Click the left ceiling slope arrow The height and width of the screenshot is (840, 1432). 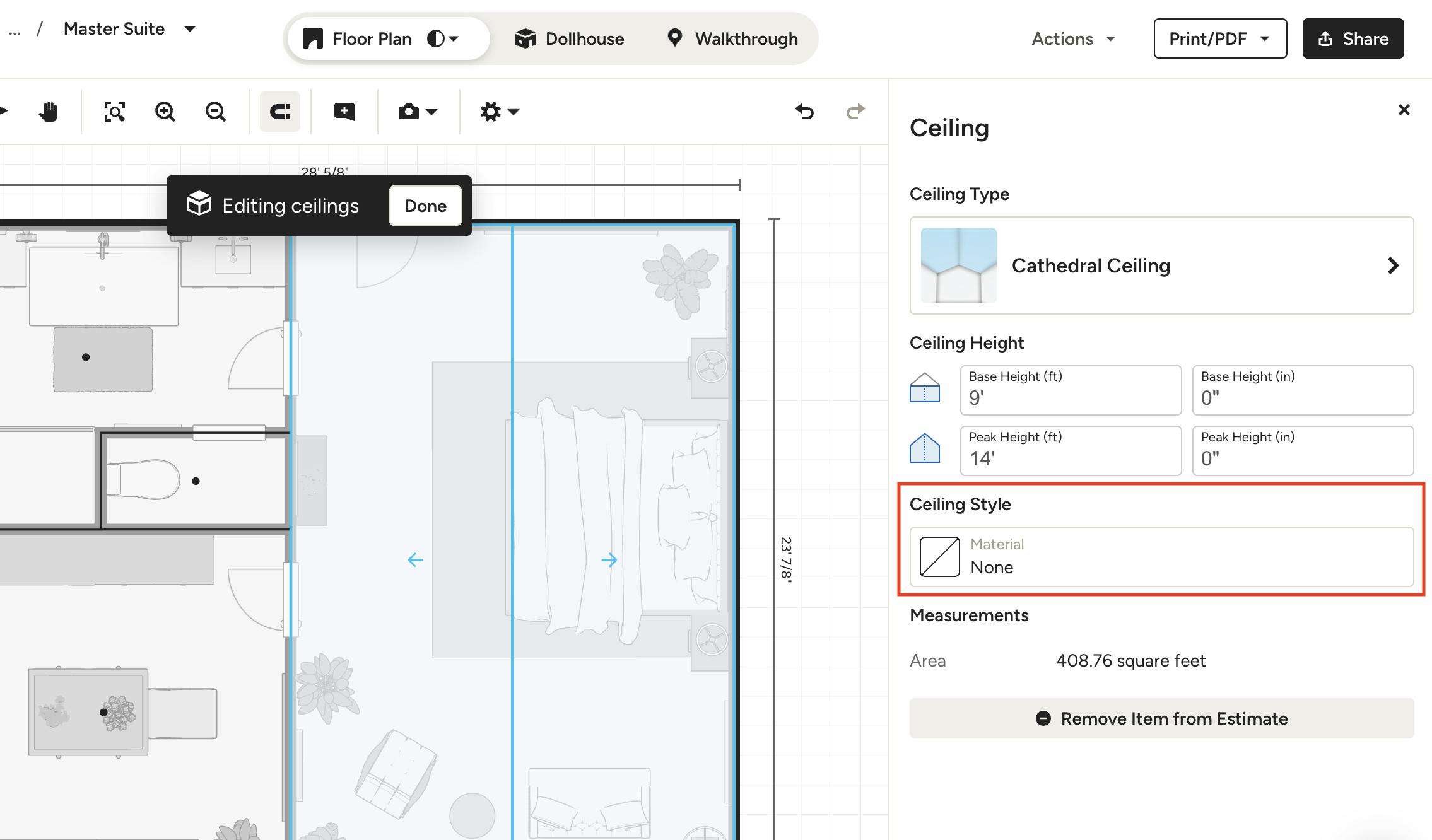(415, 559)
